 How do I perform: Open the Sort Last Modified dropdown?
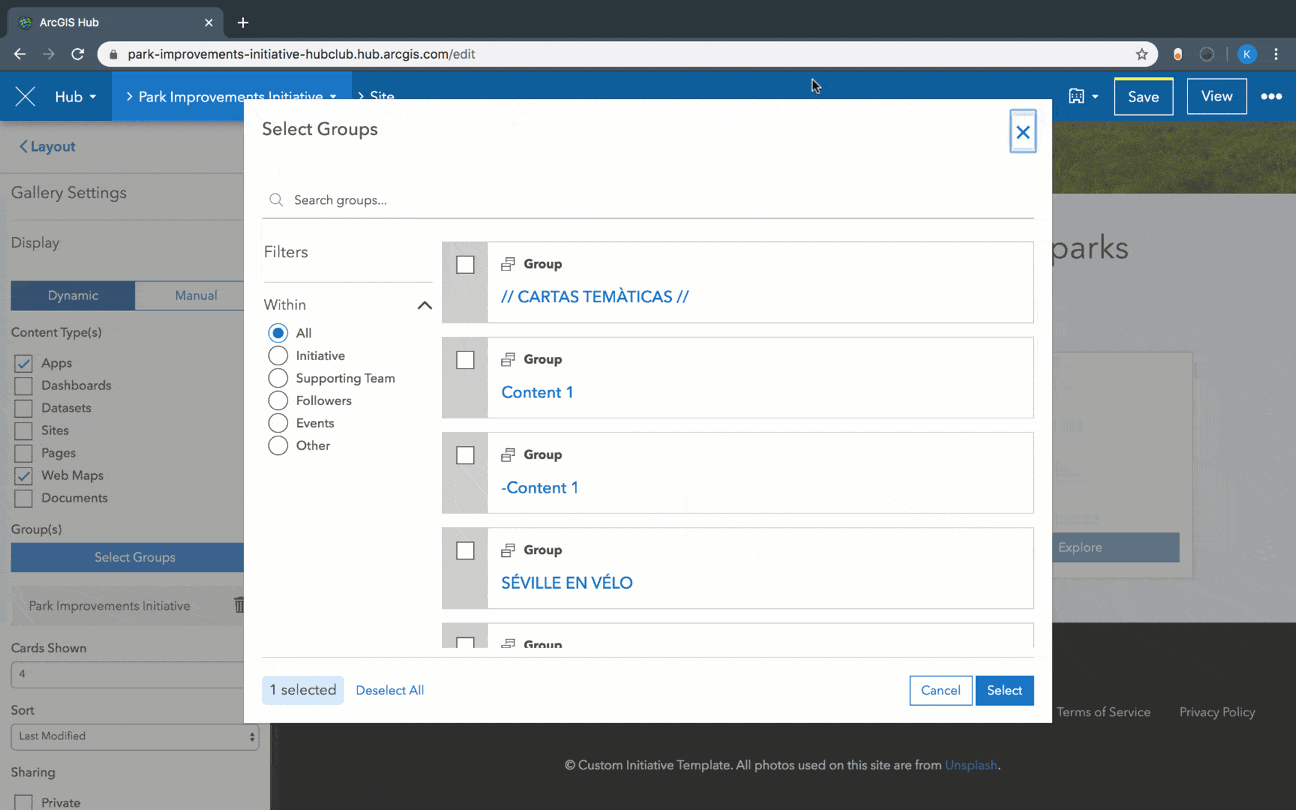point(135,737)
